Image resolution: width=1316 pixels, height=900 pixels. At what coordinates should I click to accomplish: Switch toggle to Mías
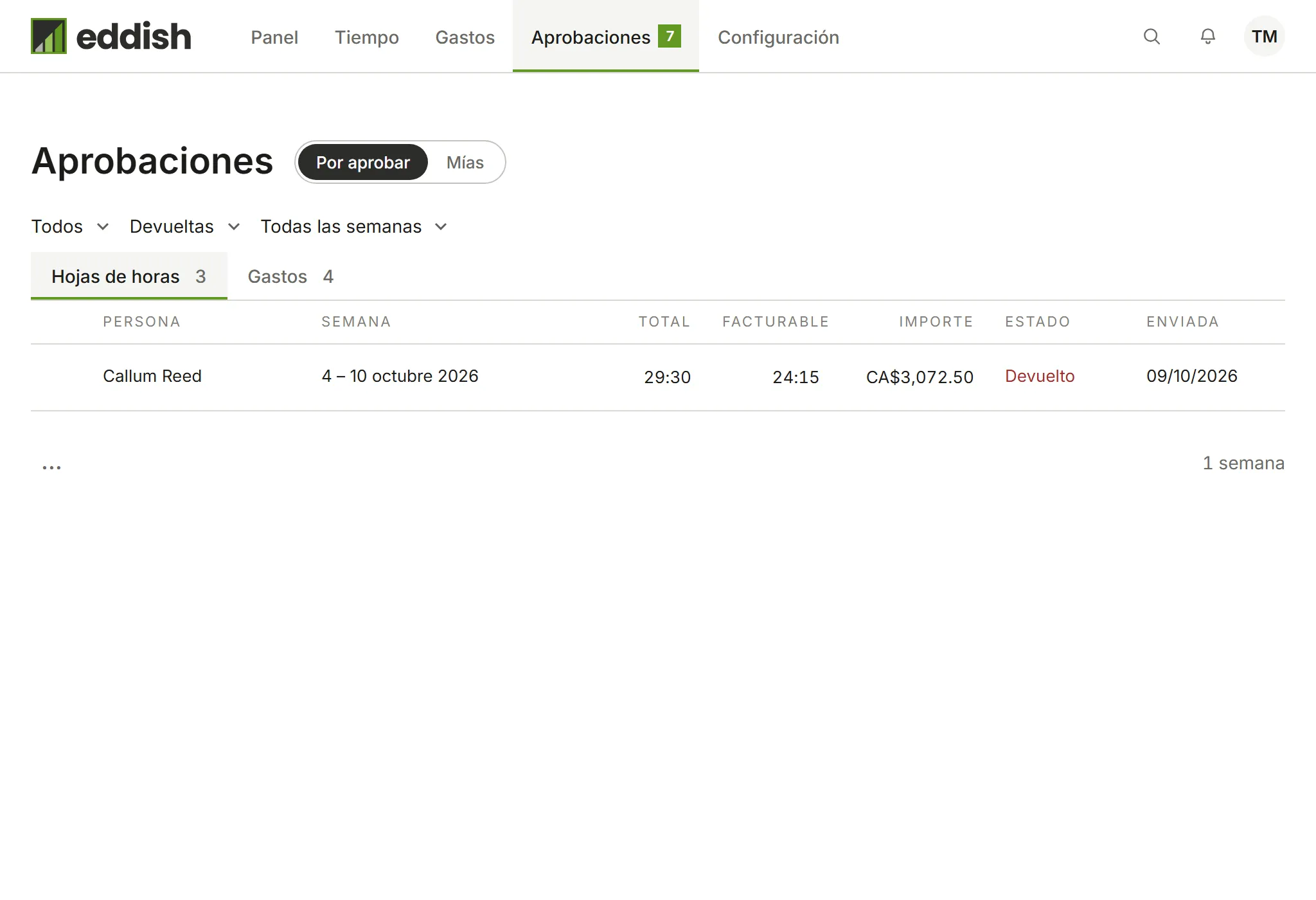tap(465, 162)
